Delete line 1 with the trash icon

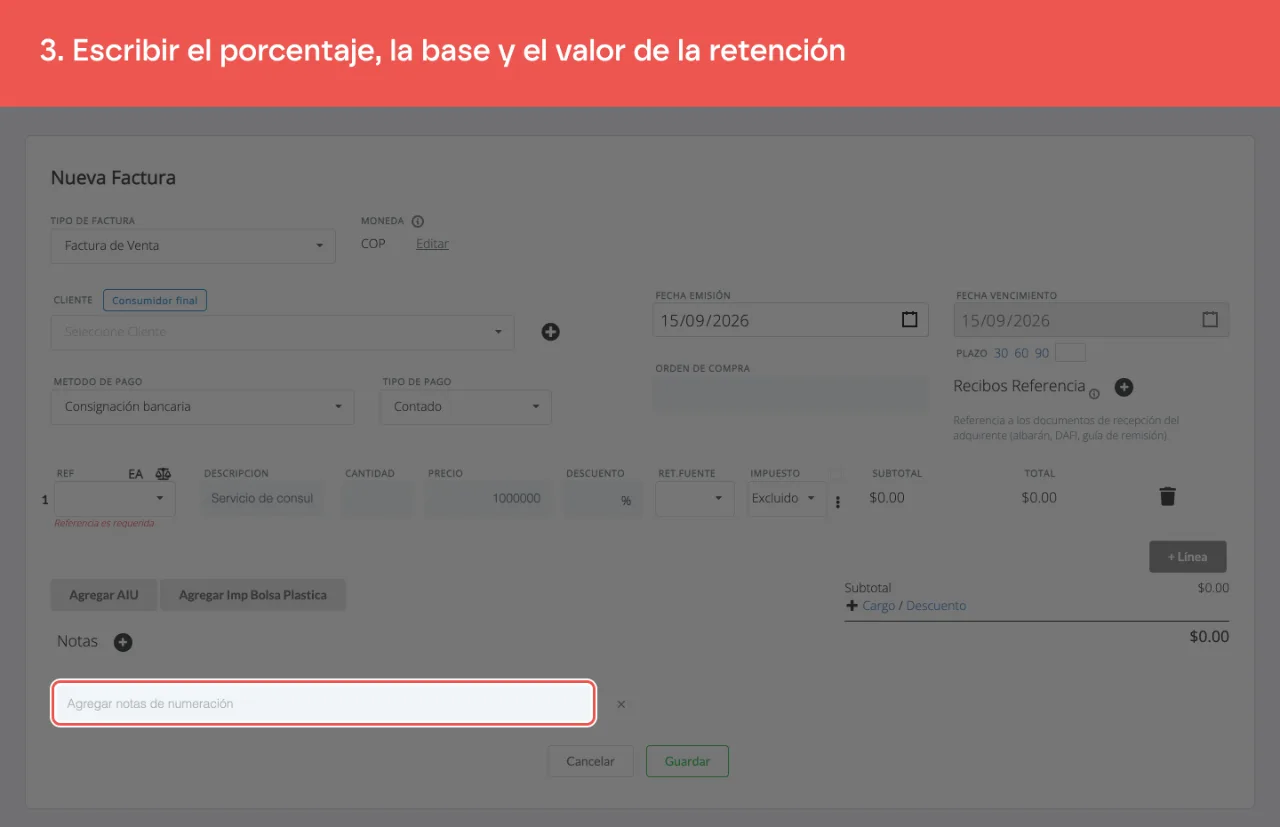click(1167, 496)
